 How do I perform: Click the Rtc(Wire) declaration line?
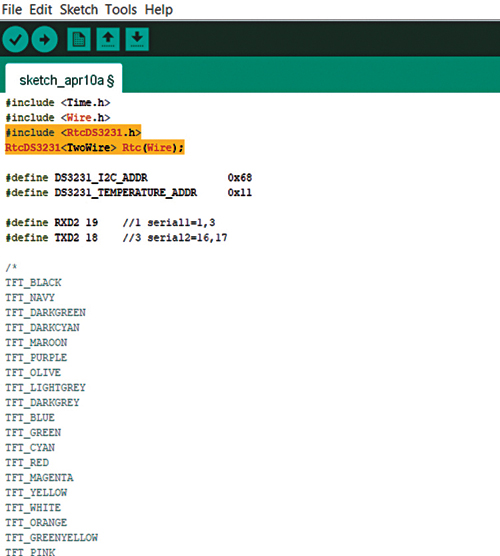click(95, 147)
